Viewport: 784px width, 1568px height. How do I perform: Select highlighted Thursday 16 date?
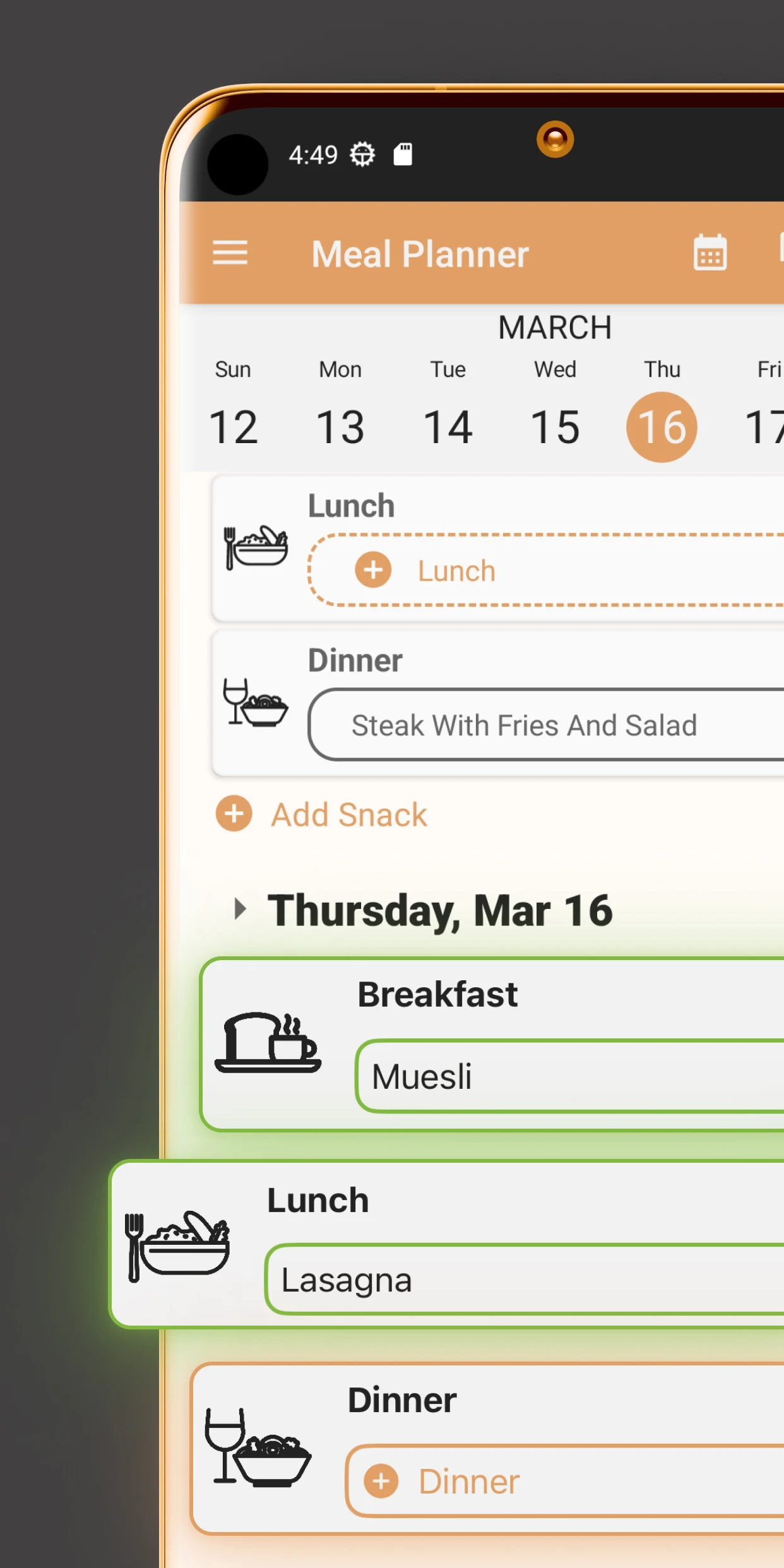(x=662, y=427)
